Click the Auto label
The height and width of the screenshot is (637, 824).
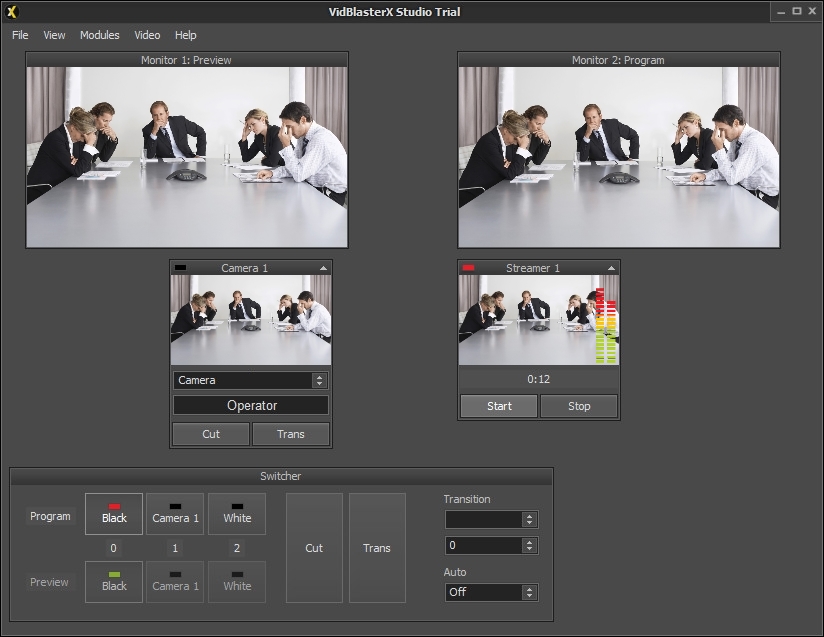[x=455, y=572]
